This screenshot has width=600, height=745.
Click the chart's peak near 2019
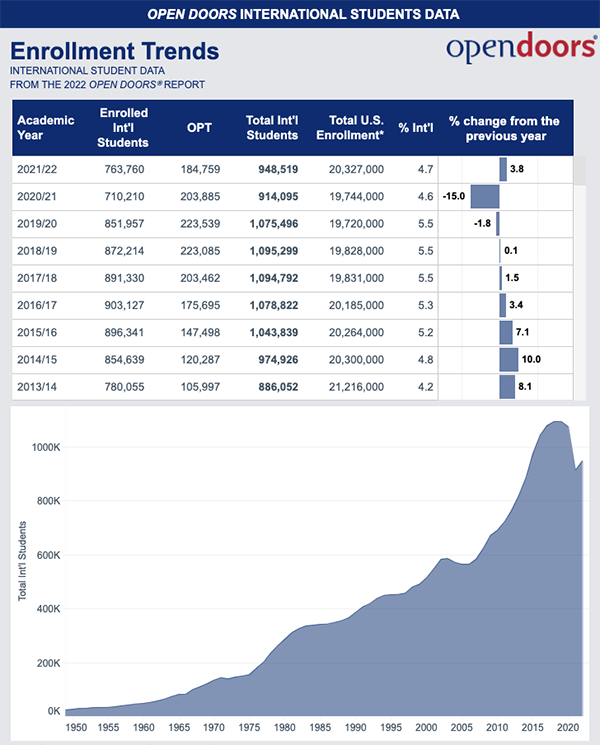[558, 422]
